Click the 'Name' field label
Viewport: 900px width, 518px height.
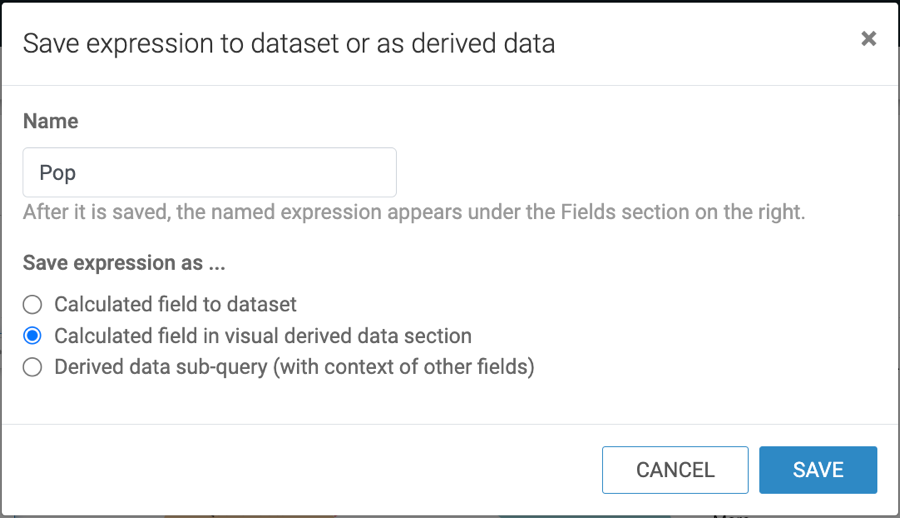(x=51, y=121)
